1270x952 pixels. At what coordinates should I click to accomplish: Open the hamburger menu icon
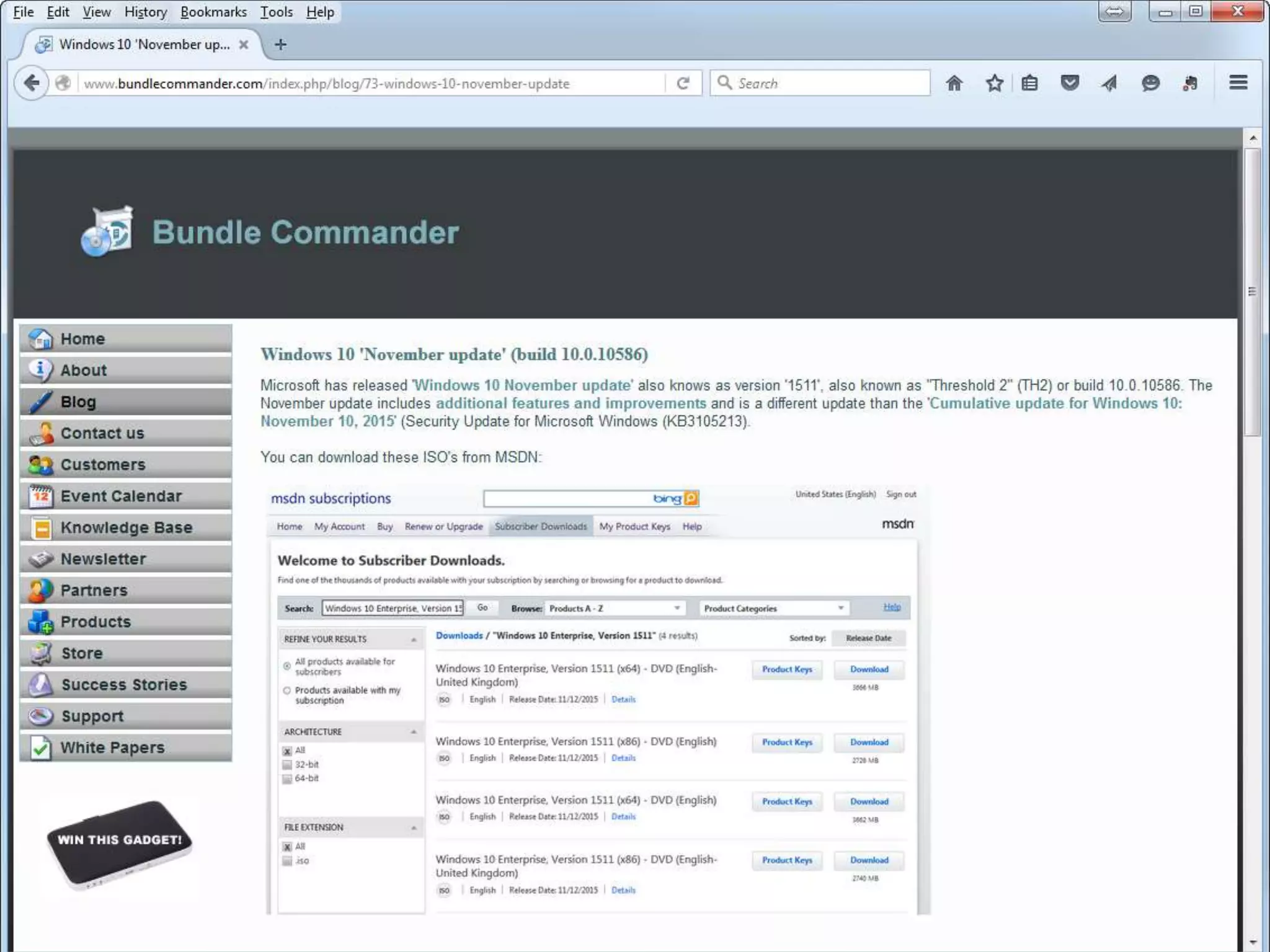tap(1238, 82)
